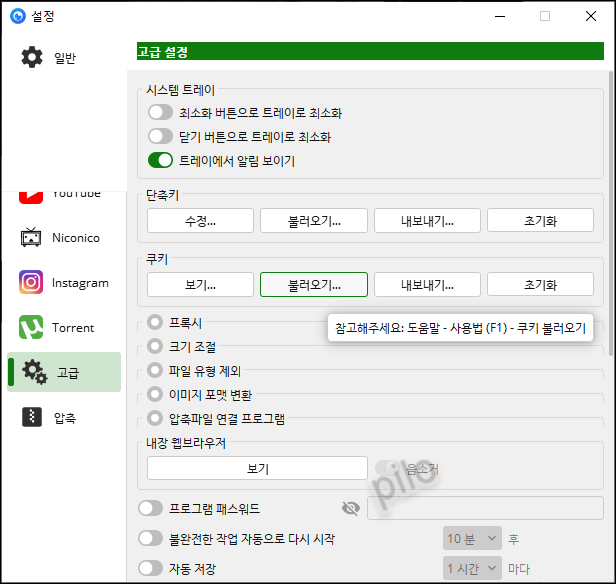Viewport: 616px width, 584px height.
Task: Click the program password input field
Action: click(485, 508)
